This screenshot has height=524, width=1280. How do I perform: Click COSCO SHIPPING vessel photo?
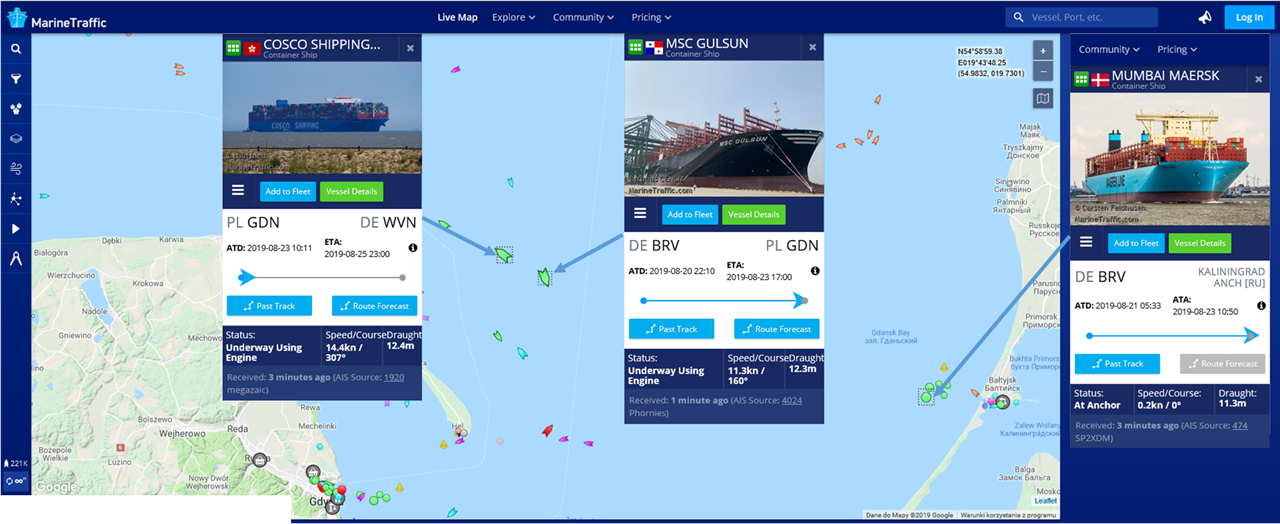click(x=322, y=118)
